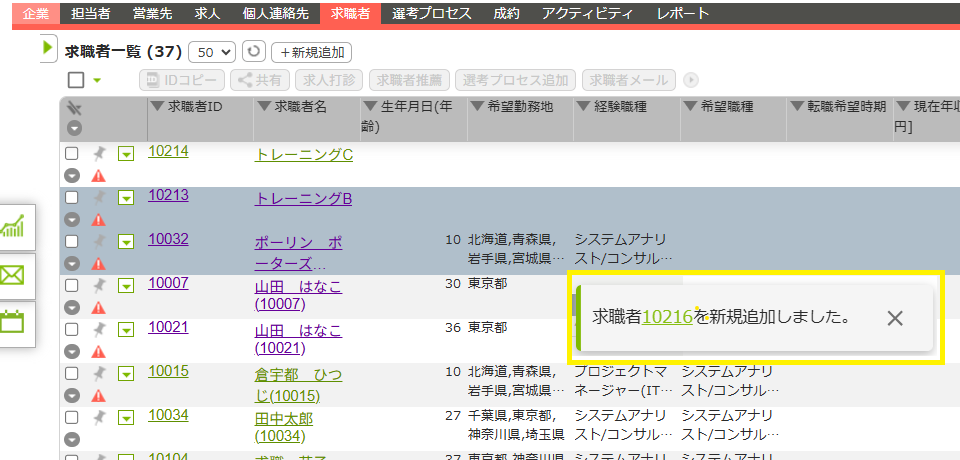Switch to the 選考プロセス tab
Image resolution: width=960 pixels, height=460 pixels.
(x=431, y=13)
